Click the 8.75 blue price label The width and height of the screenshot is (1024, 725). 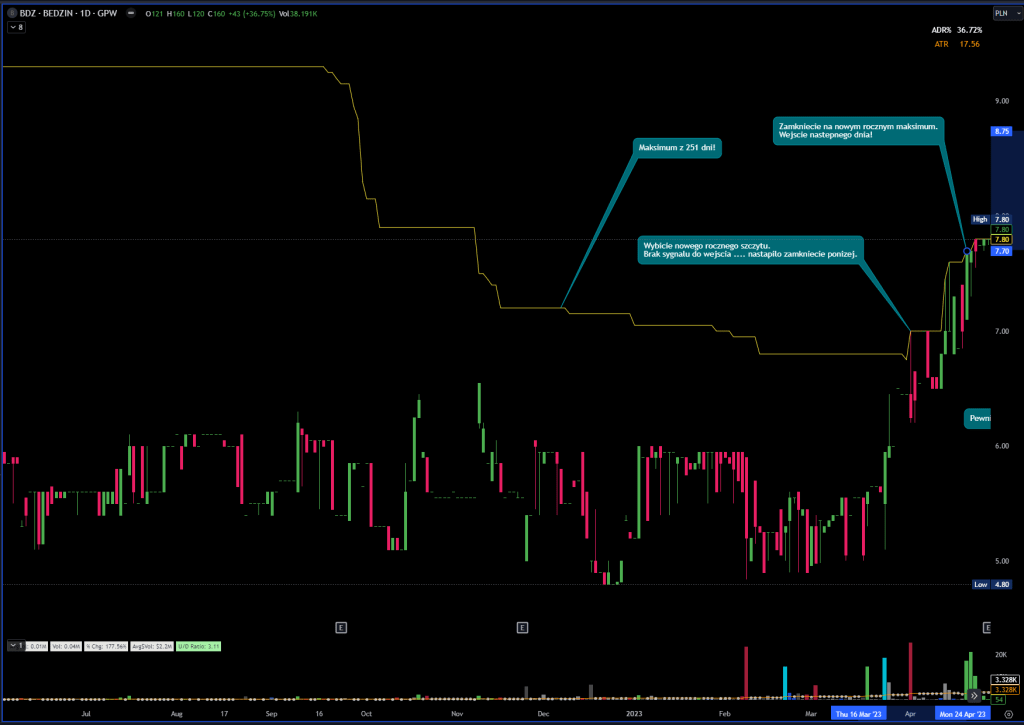(x=1002, y=131)
